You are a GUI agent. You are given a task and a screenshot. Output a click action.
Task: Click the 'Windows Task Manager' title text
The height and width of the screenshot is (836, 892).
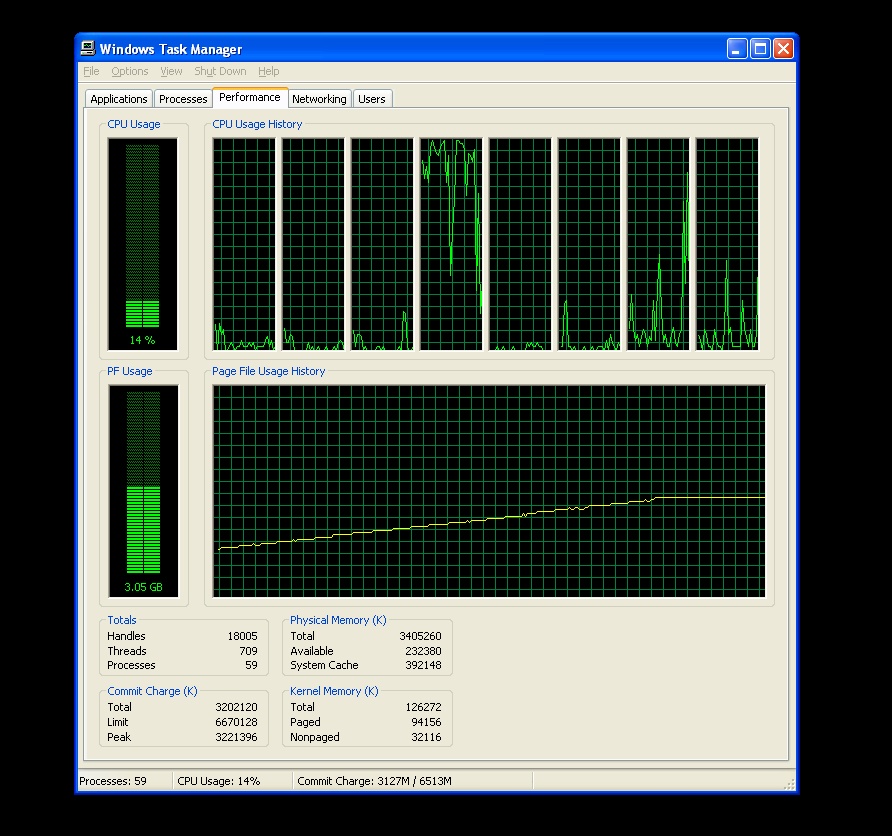[171, 49]
